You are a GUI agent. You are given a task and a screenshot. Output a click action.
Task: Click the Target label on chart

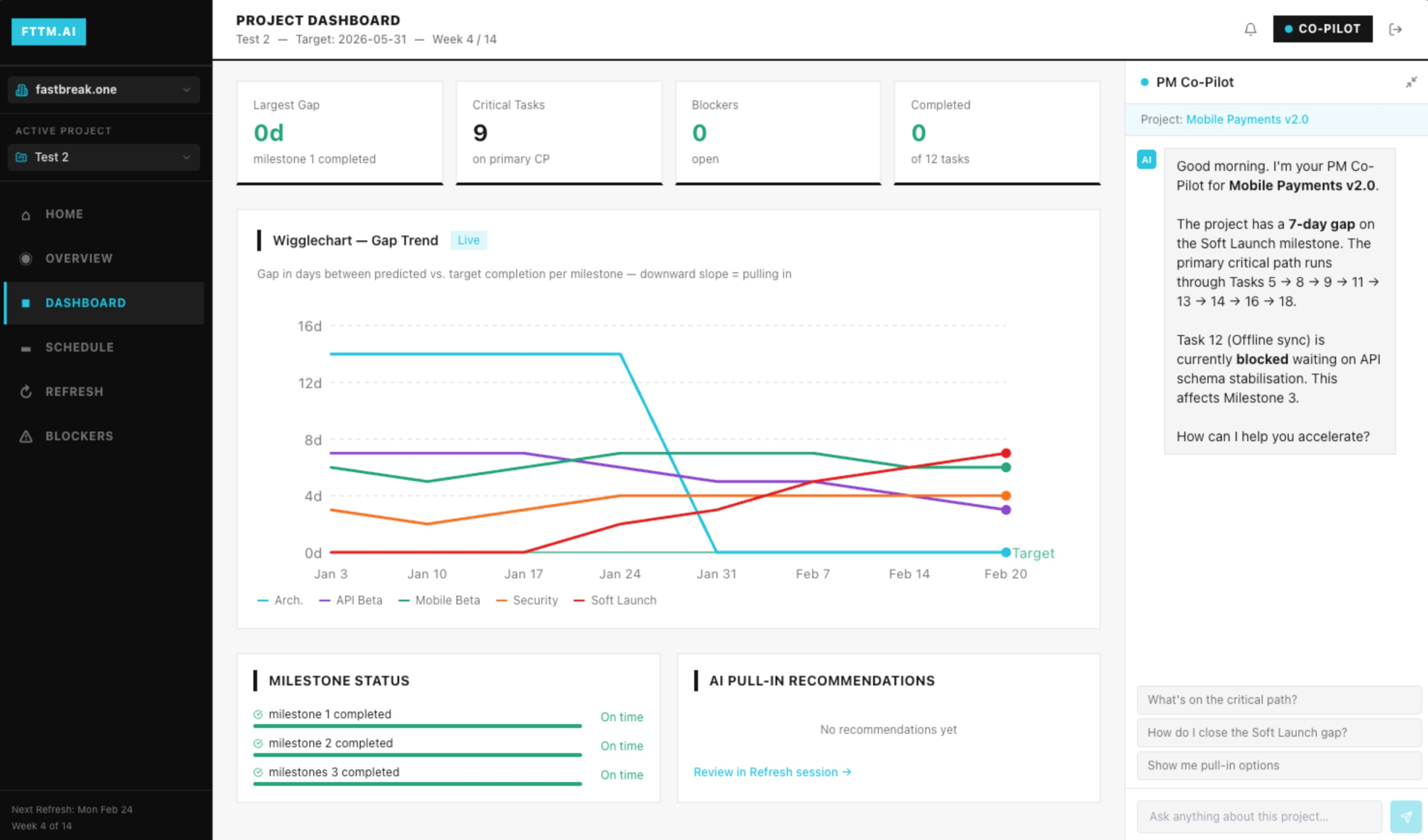pos(1033,553)
